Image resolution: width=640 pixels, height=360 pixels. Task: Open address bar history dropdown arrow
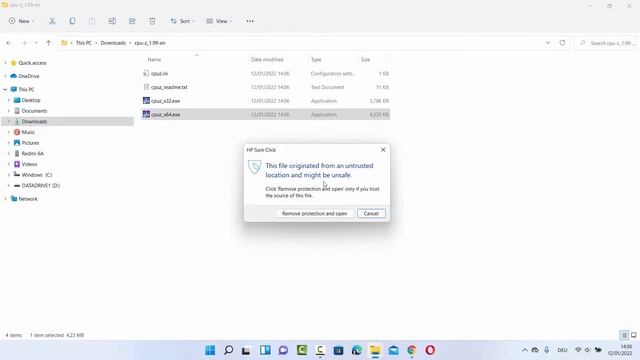[548, 43]
